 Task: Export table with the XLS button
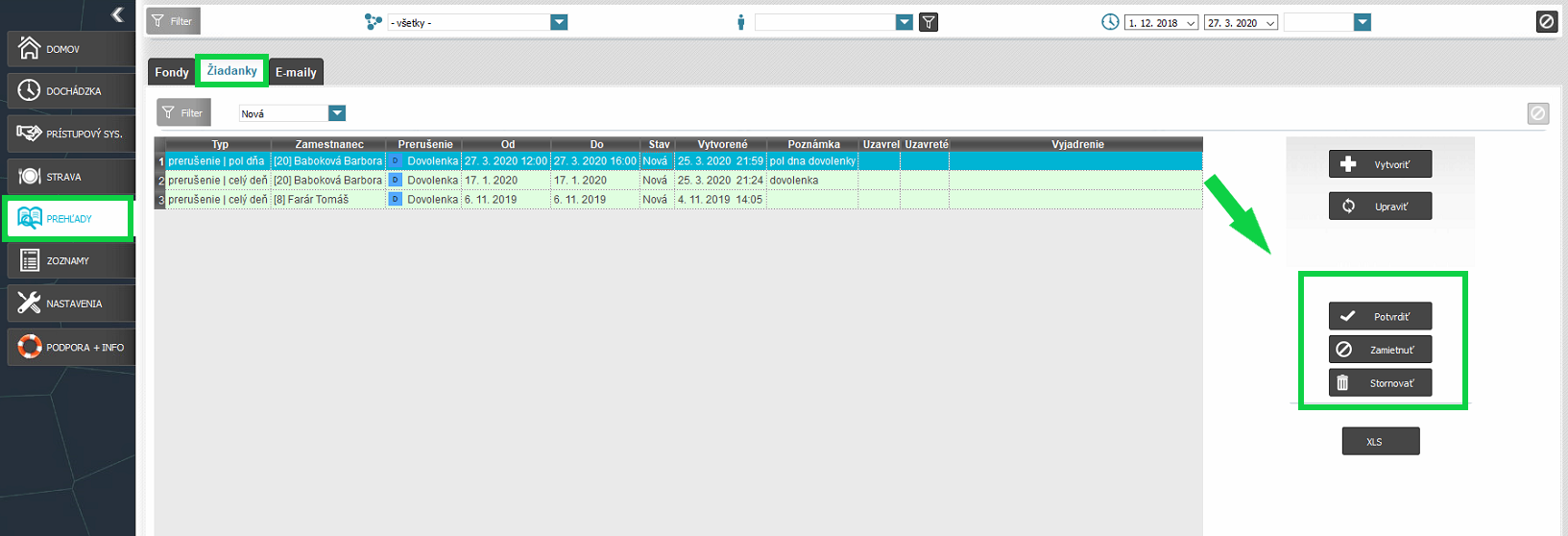pyautogui.click(x=1380, y=441)
